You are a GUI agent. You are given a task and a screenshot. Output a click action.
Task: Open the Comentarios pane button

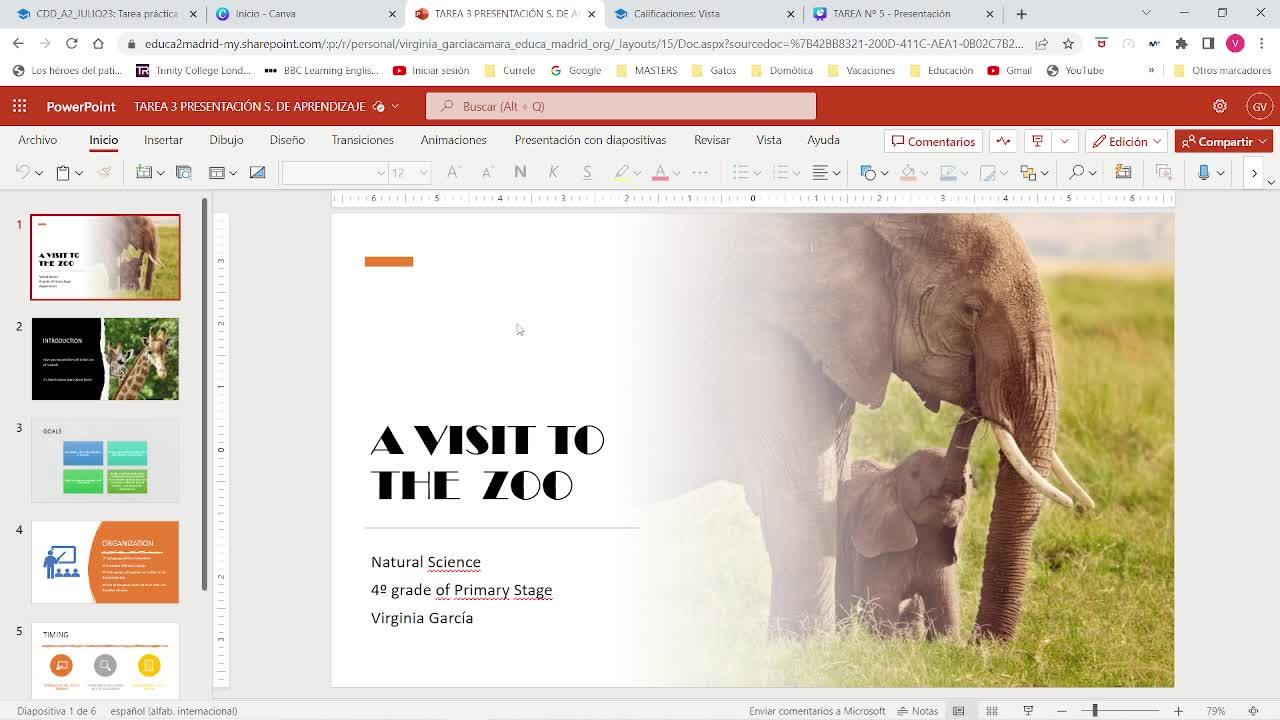tap(933, 141)
